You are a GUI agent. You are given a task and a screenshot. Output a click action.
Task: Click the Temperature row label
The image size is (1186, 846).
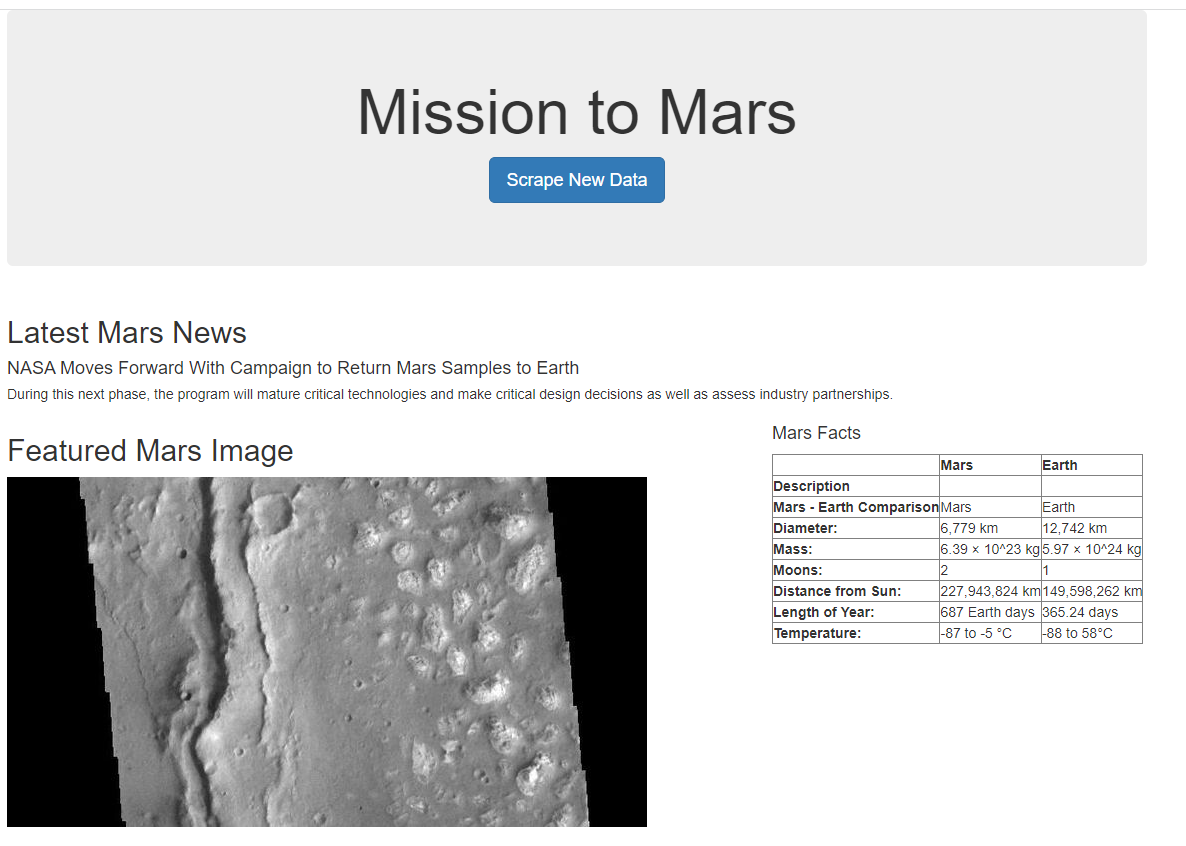pos(816,632)
